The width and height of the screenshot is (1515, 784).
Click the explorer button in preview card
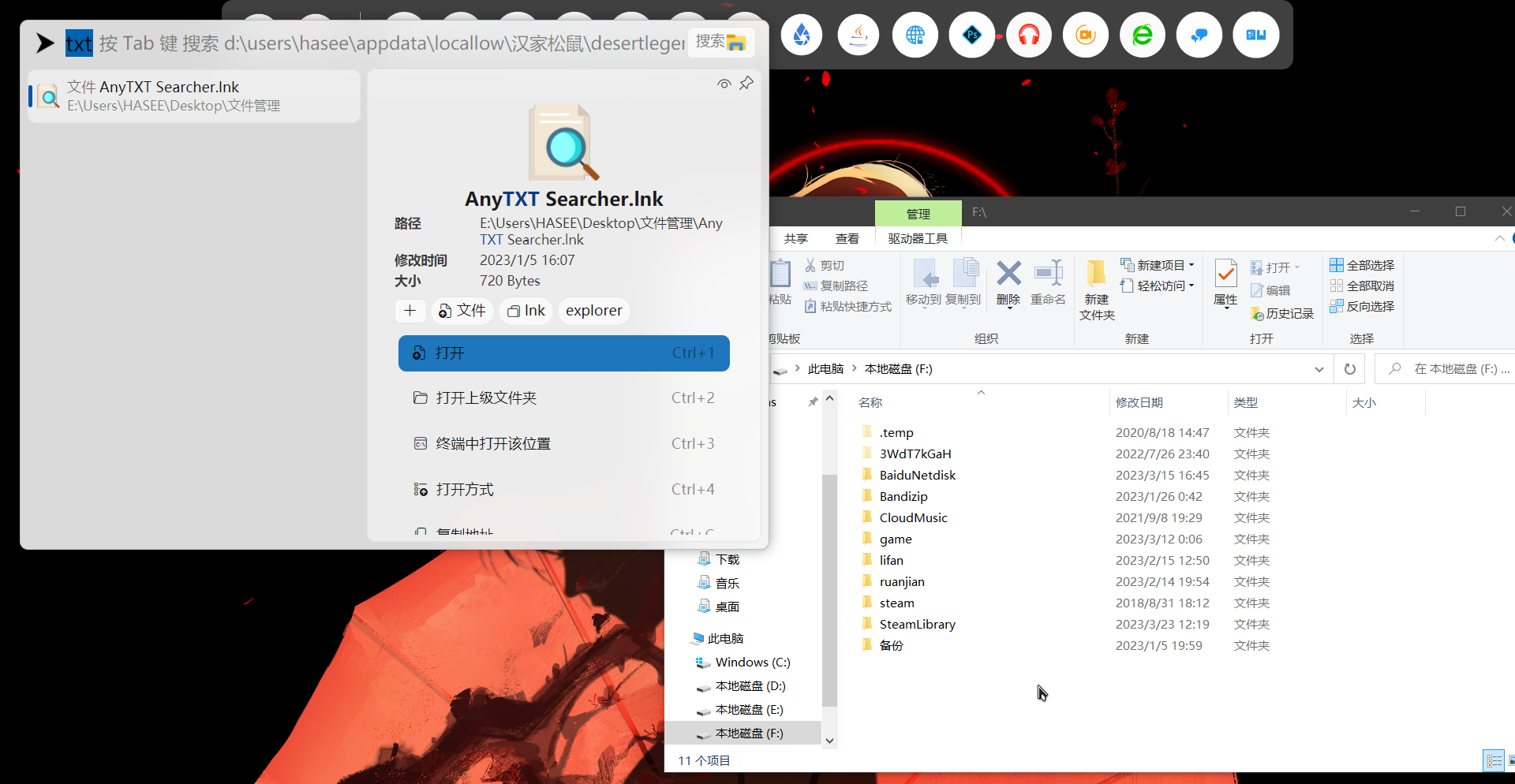[x=593, y=311]
